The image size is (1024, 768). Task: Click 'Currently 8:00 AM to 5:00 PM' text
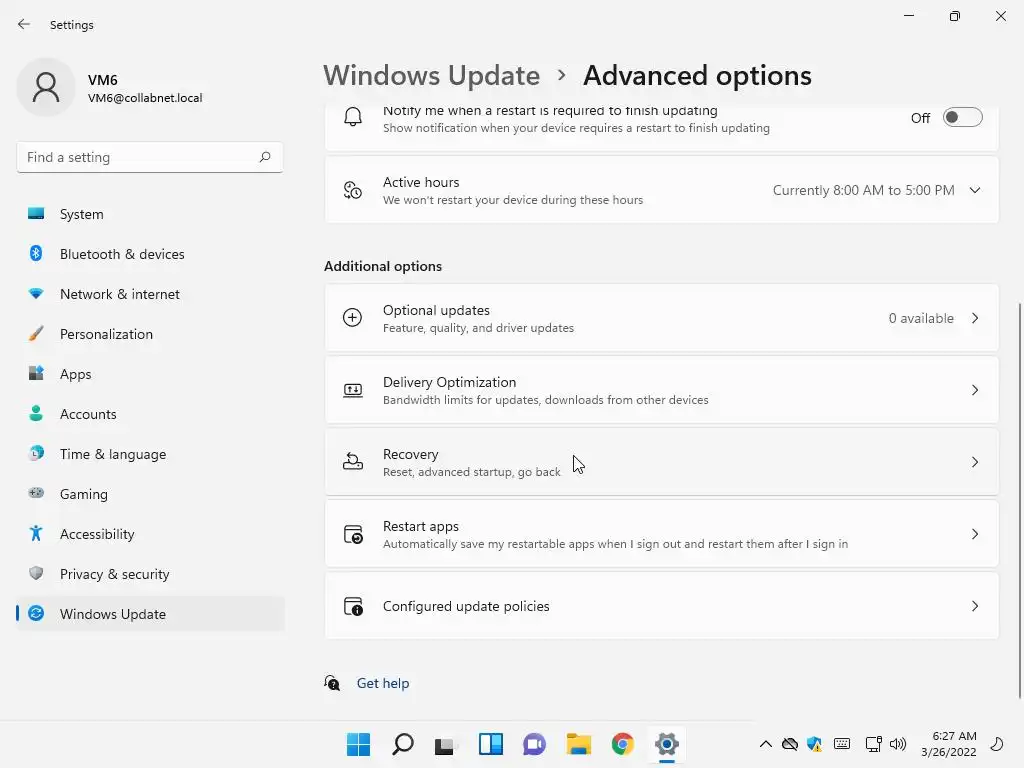[x=863, y=190]
